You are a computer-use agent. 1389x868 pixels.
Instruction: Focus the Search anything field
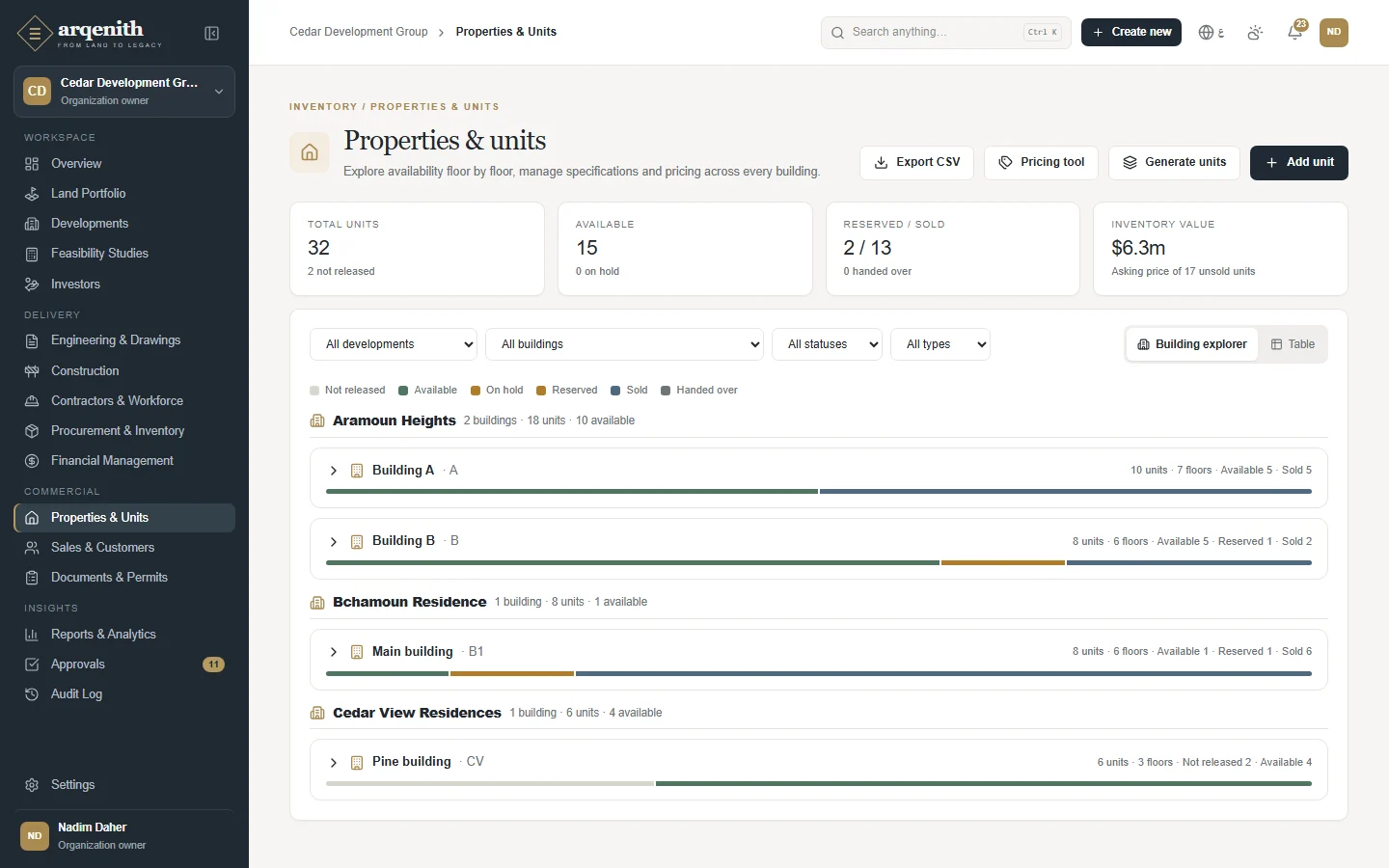click(x=946, y=33)
